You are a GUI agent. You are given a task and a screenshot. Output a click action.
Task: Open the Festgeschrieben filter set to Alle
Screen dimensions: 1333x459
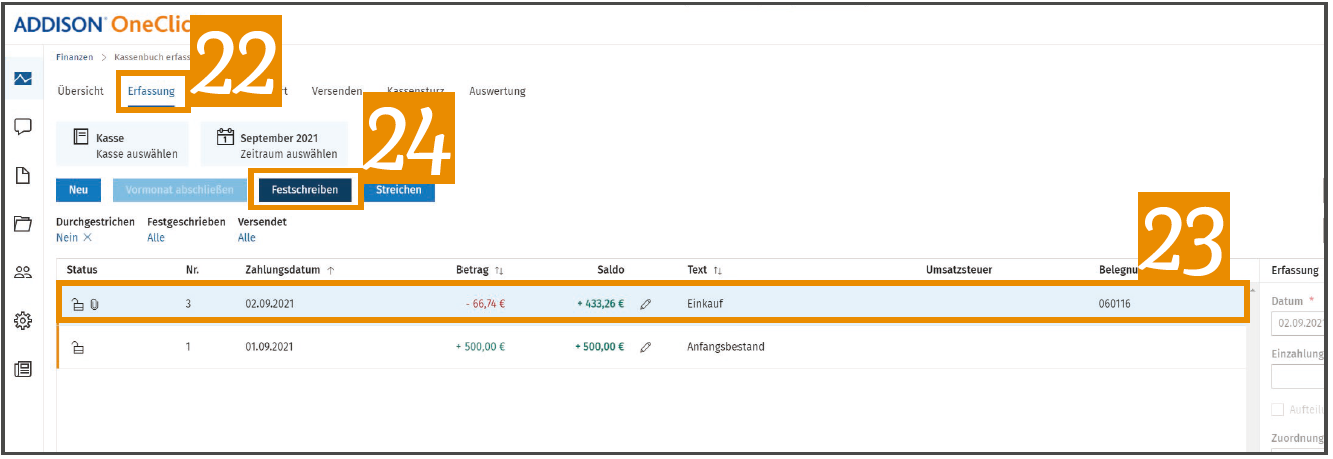(156, 238)
